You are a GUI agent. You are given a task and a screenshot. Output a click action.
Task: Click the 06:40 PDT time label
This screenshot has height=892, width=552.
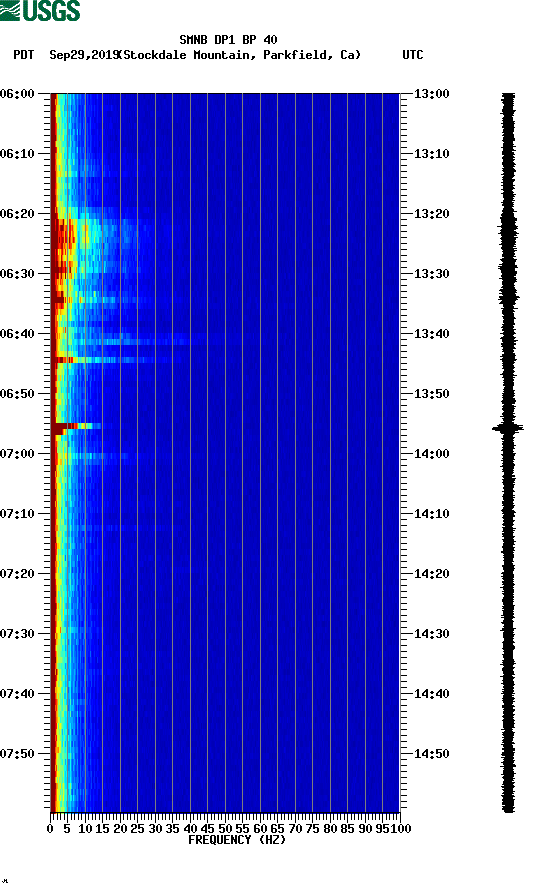coord(17,333)
